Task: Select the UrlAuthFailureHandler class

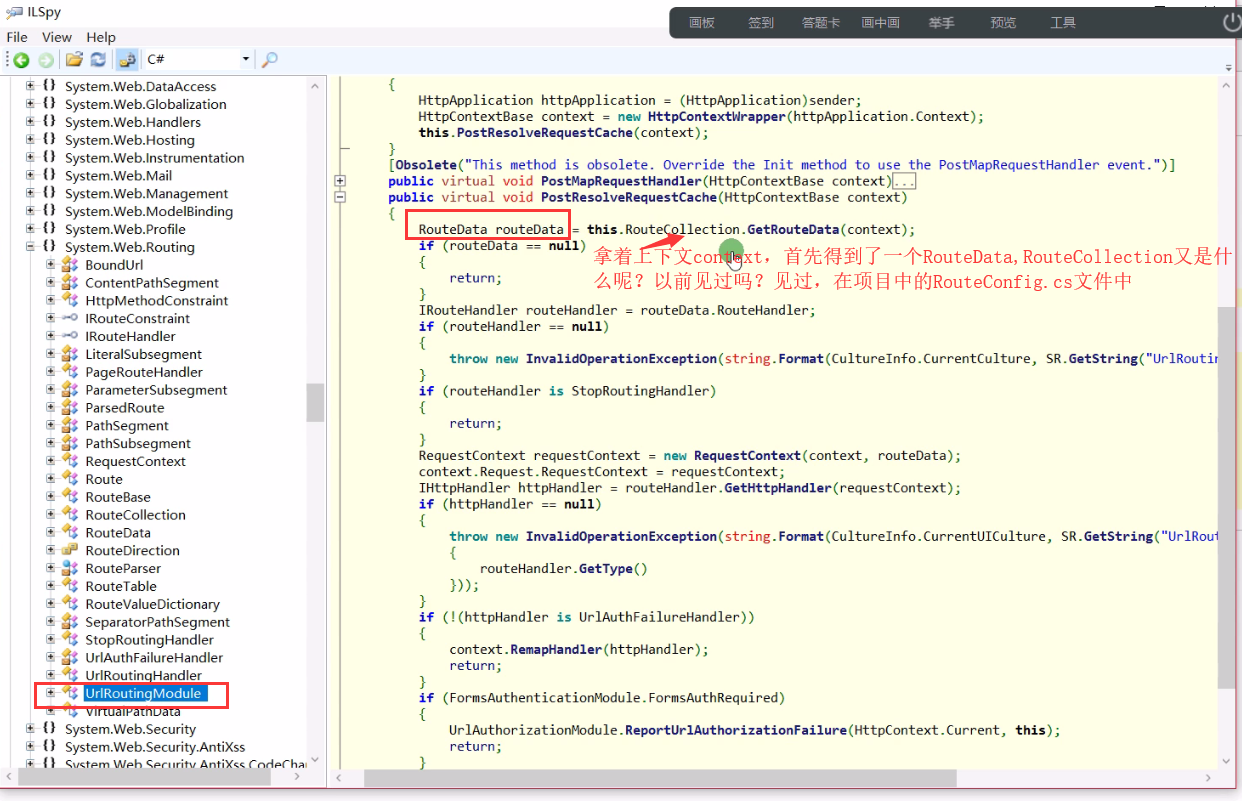Action: pyautogui.click(x=154, y=657)
